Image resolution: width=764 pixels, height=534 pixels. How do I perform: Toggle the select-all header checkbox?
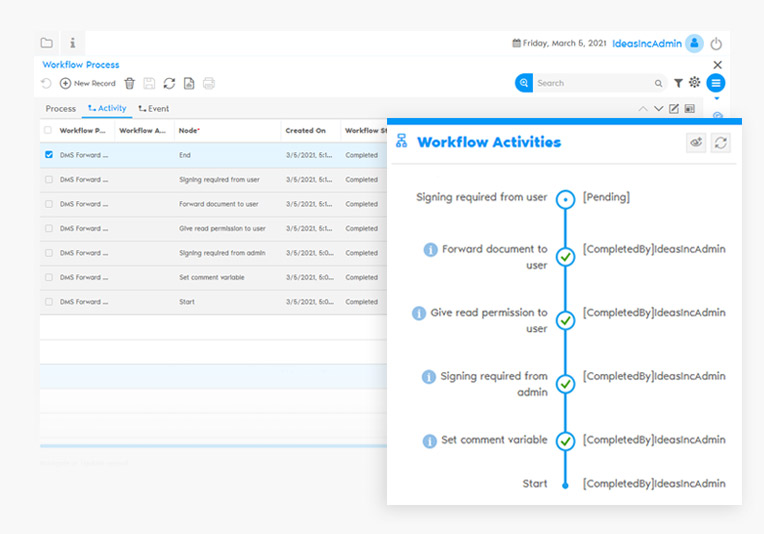point(48,130)
